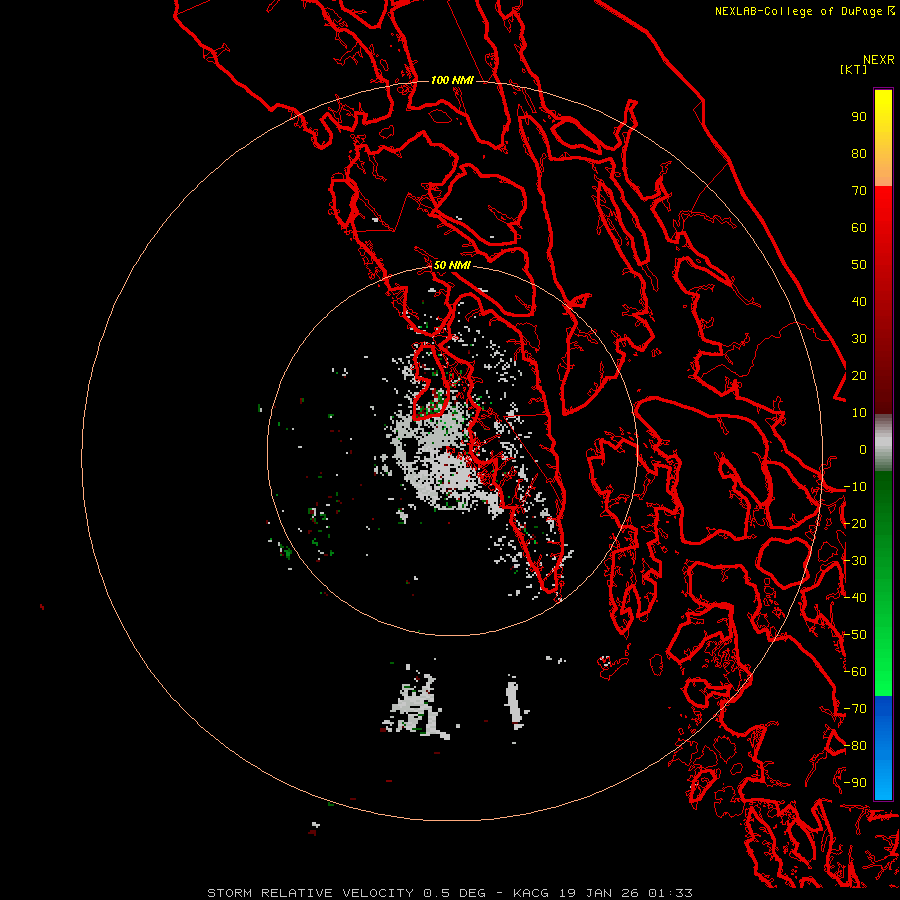The image size is (900, 900).
Task: Click the "KACG" radar station identifier
Action: (x=531, y=893)
